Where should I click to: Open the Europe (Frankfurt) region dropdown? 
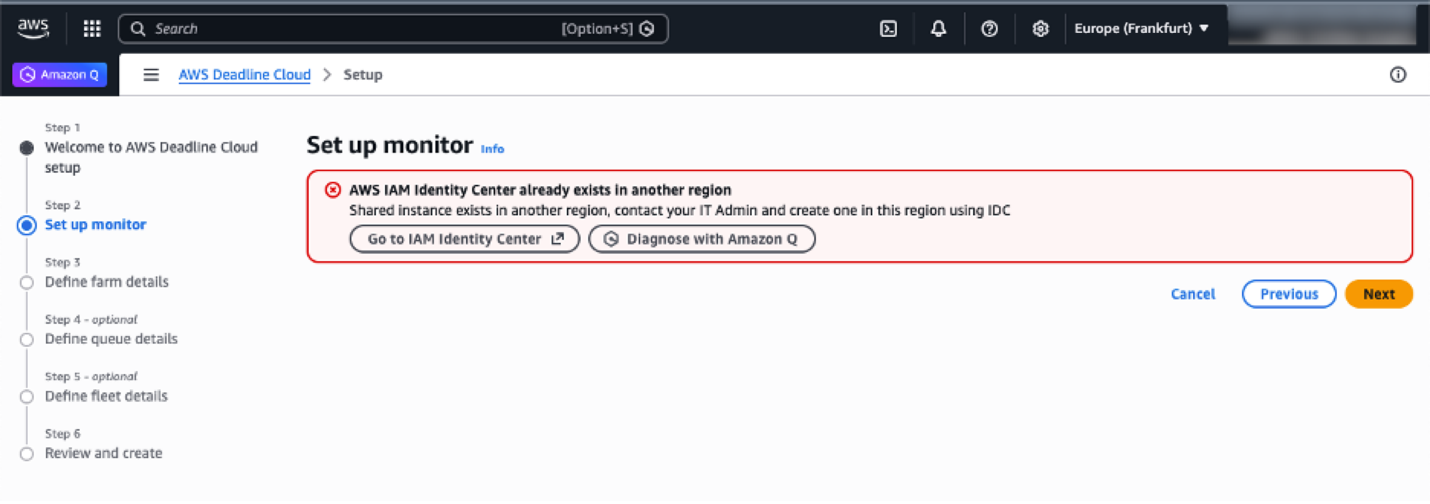(x=1142, y=29)
